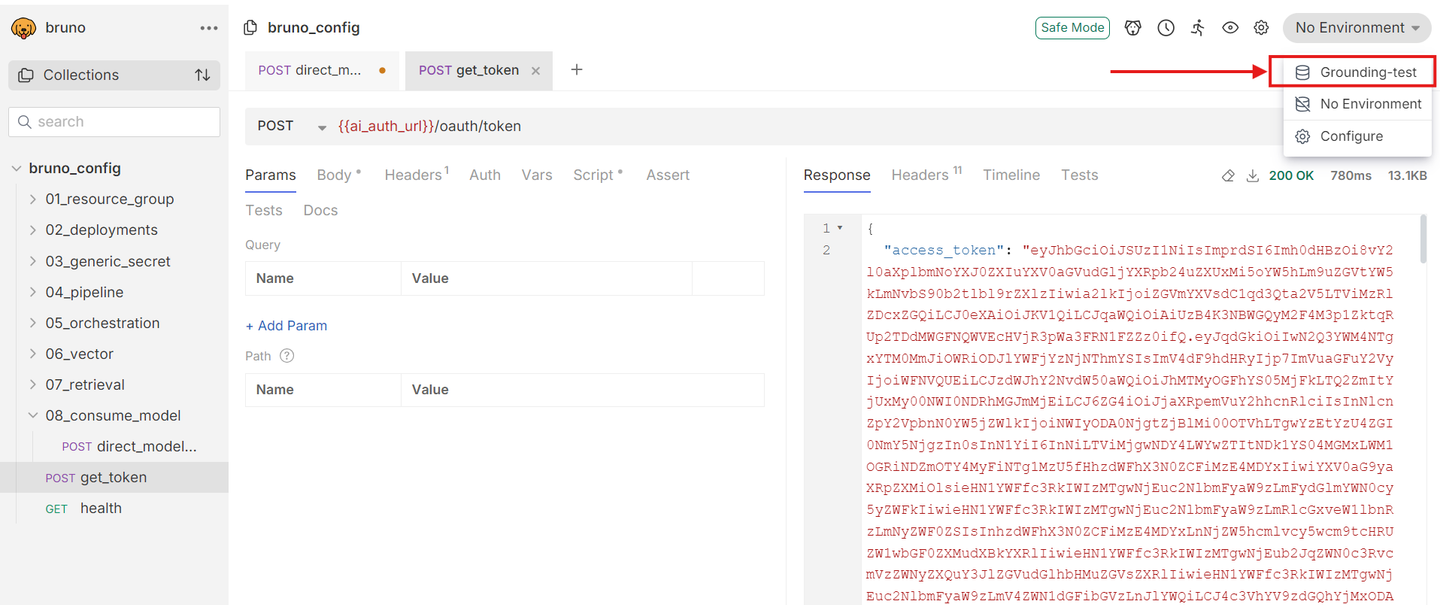
Task: Expand the 06_vector folder
Action: pos(33,354)
